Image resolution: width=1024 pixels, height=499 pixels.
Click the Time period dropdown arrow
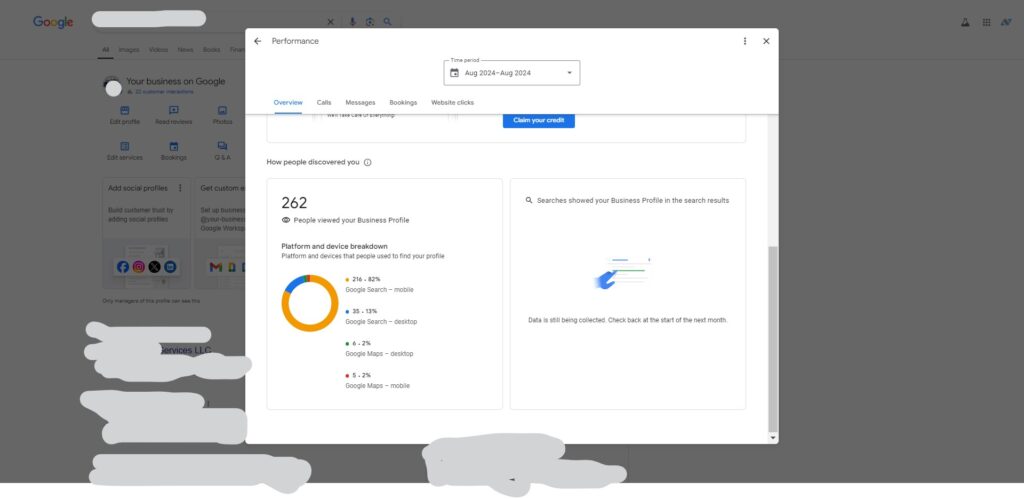[569, 73]
